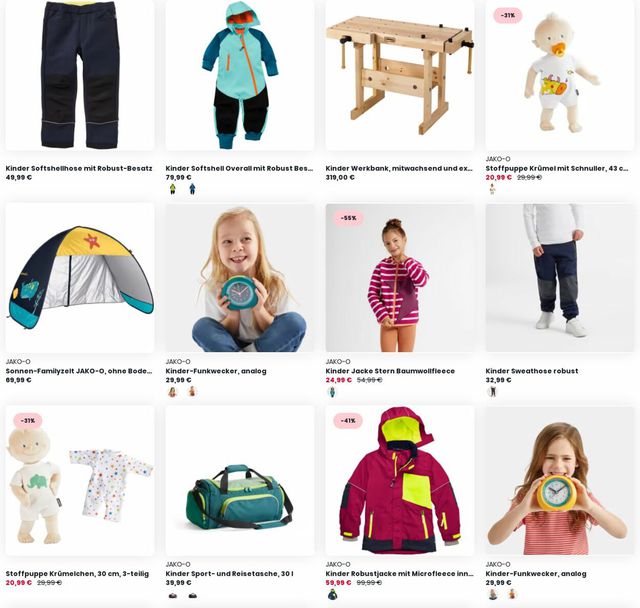Open the girl holding yellow Funkwecker image
The width and height of the screenshot is (640, 608).
click(560, 481)
